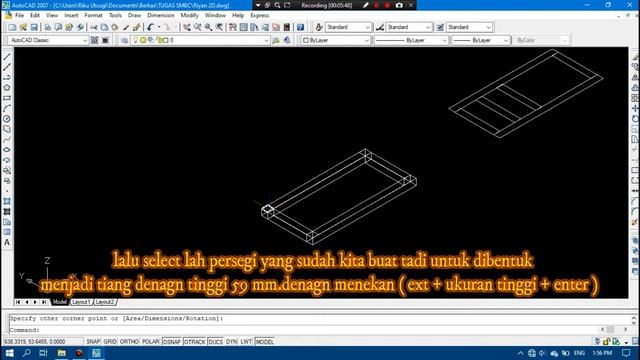Click the Undo arrow icon
The width and height of the screenshot is (640, 360).
click(x=150, y=27)
